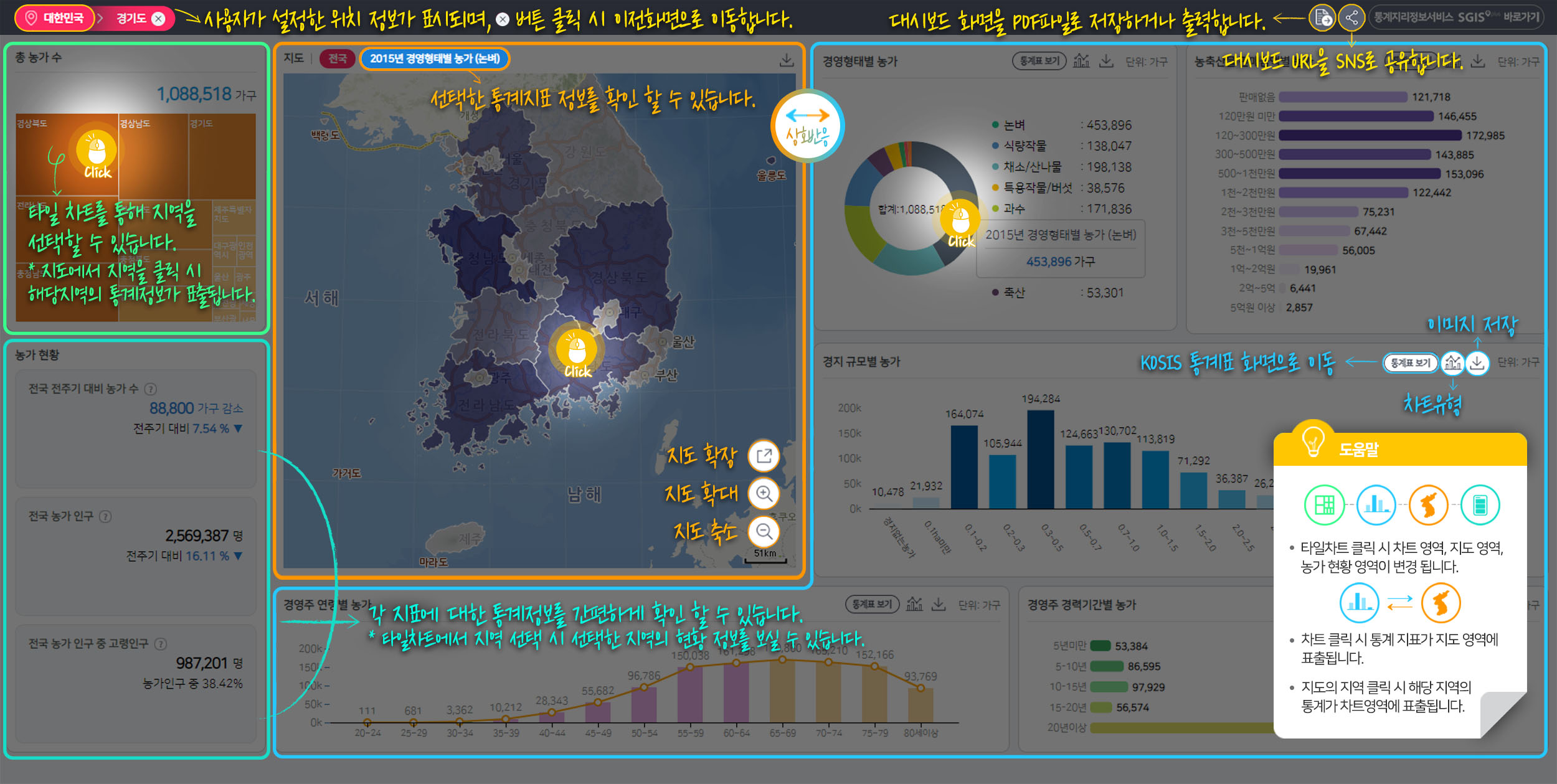The image size is (1557, 784).
Task: Open 통계표 보기 in 경영주 연령별 농가 panel
Action: pyautogui.click(x=872, y=604)
